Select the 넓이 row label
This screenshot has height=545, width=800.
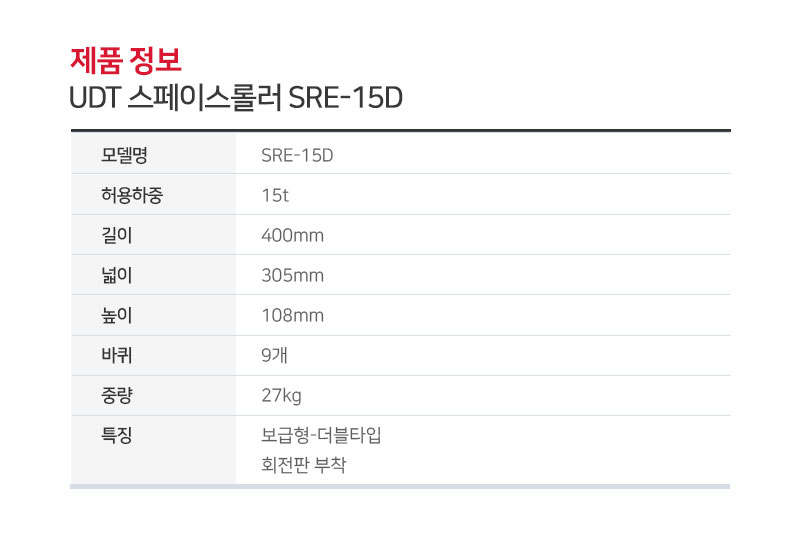pos(117,276)
